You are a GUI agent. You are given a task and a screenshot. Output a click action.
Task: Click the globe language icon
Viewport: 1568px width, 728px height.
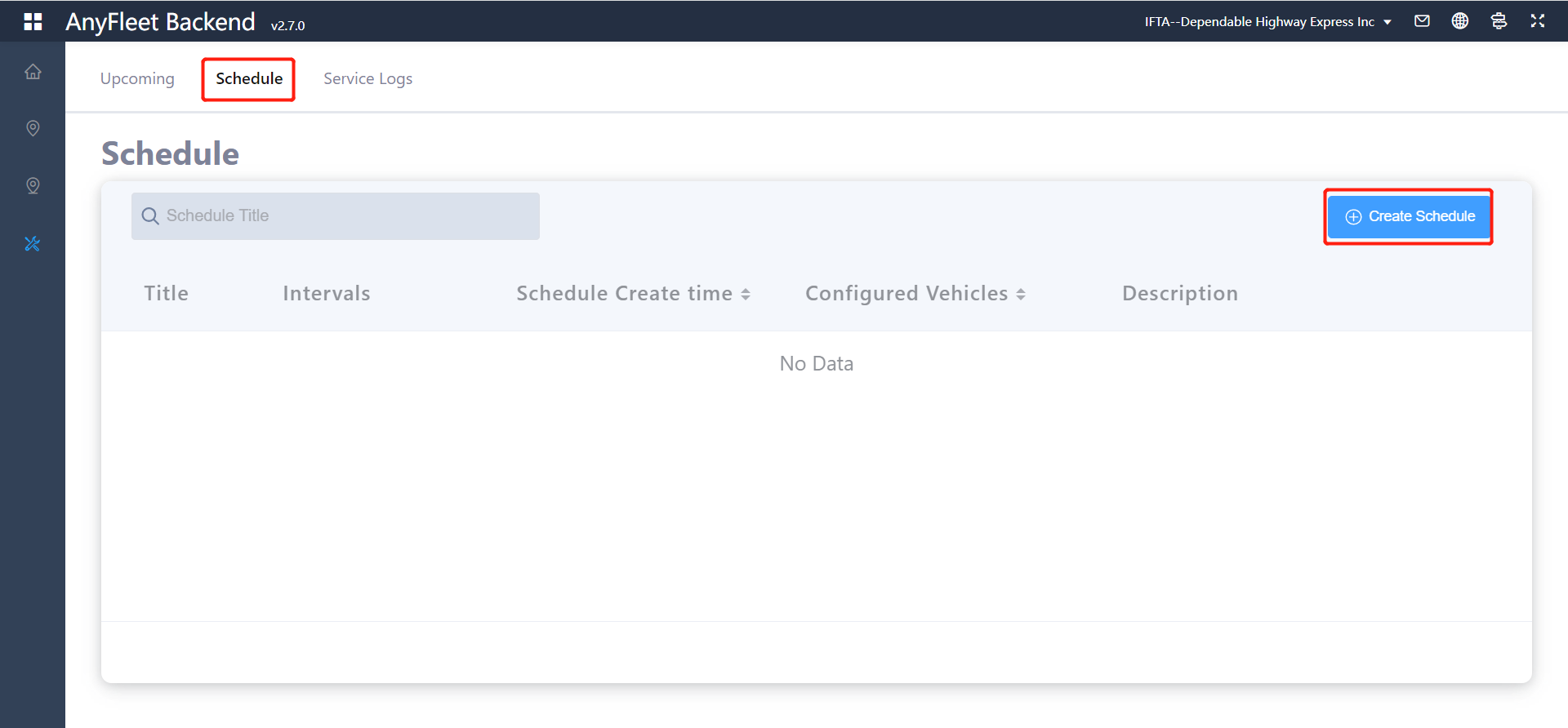(x=1460, y=21)
